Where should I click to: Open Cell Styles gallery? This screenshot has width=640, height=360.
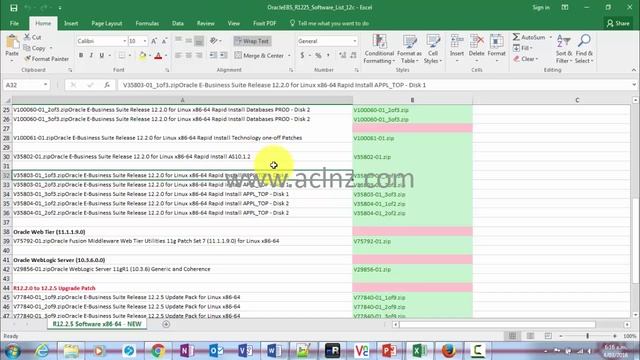coord(433,49)
